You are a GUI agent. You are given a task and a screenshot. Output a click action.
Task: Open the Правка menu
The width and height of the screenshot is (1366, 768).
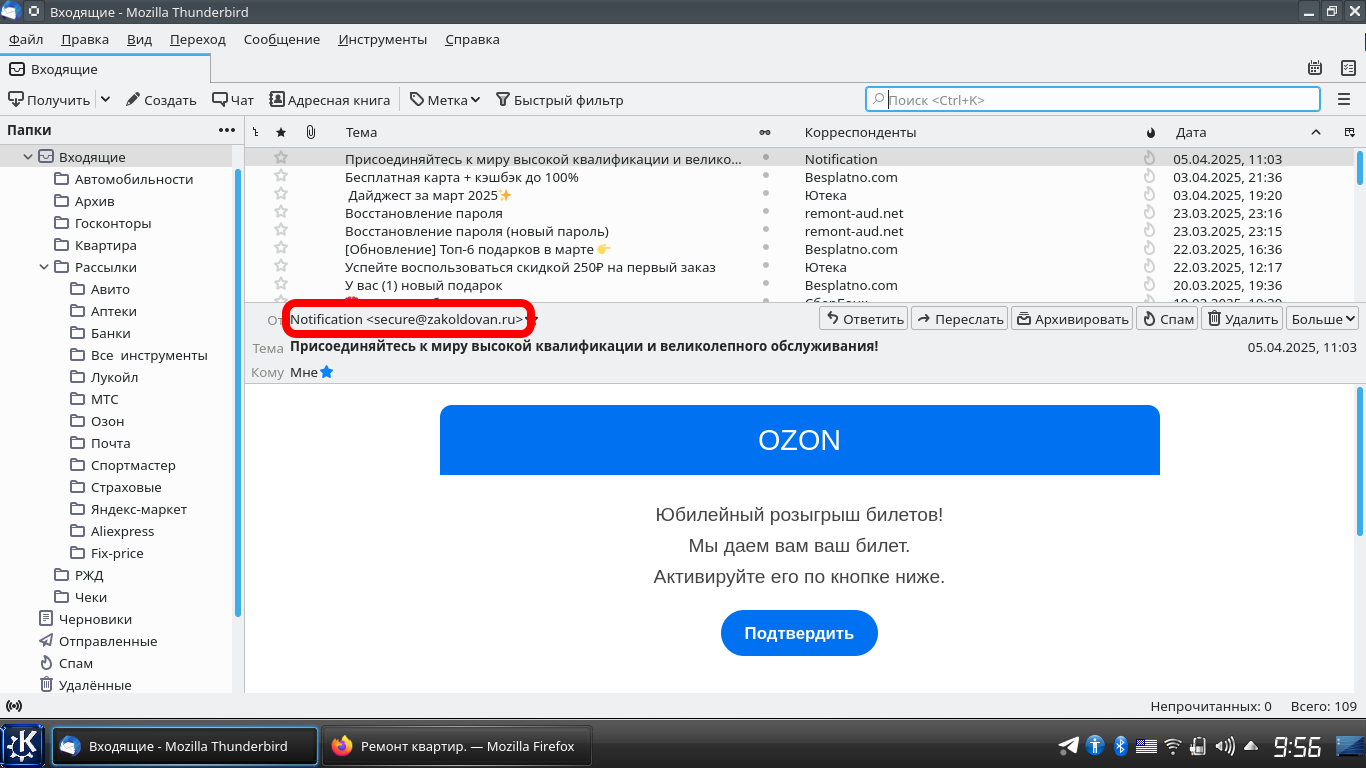point(85,39)
